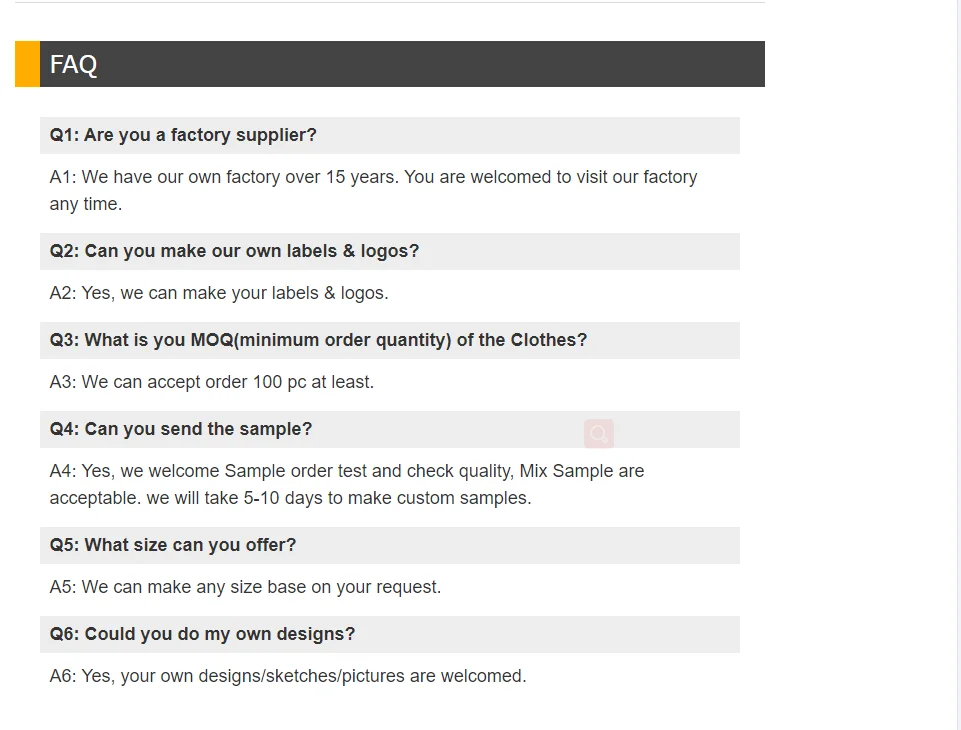
Task: Select the factory supplier question Q1
Action: [x=183, y=135]
